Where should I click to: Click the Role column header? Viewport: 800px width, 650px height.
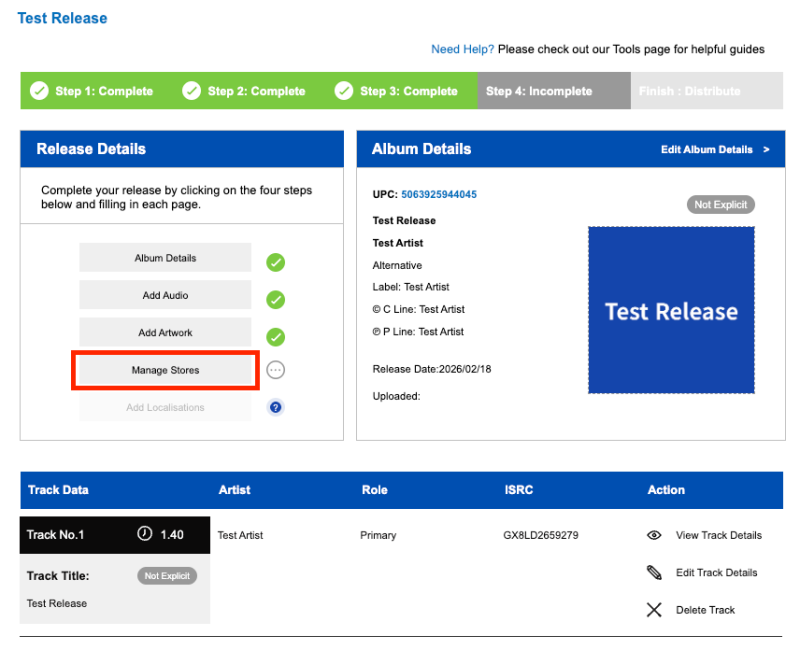(374, 490)
